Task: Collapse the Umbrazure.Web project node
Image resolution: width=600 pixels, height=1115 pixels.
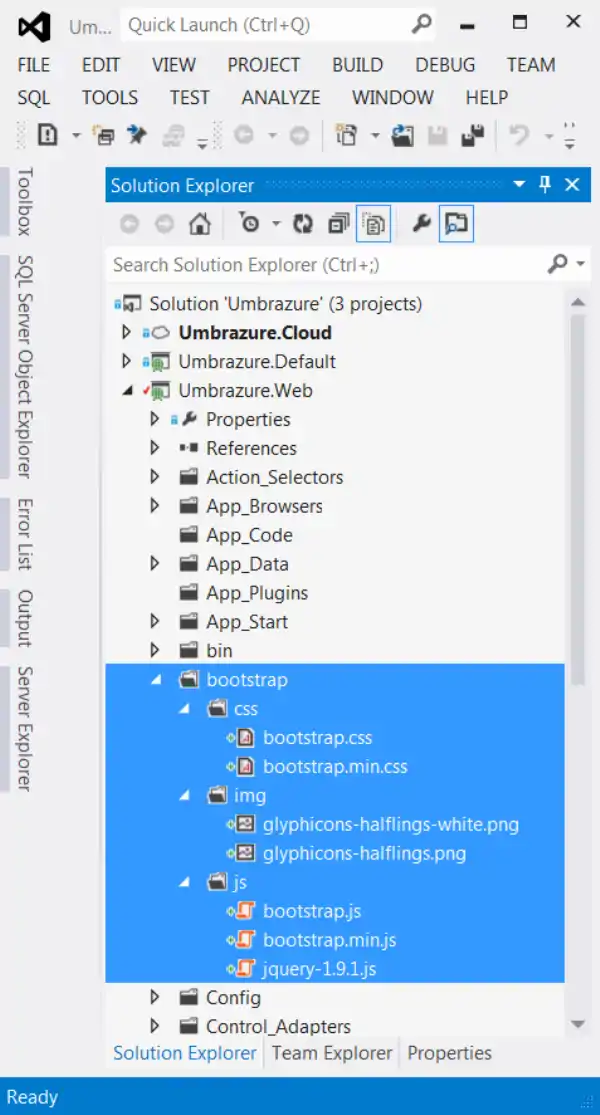Action: click(128, 391)
